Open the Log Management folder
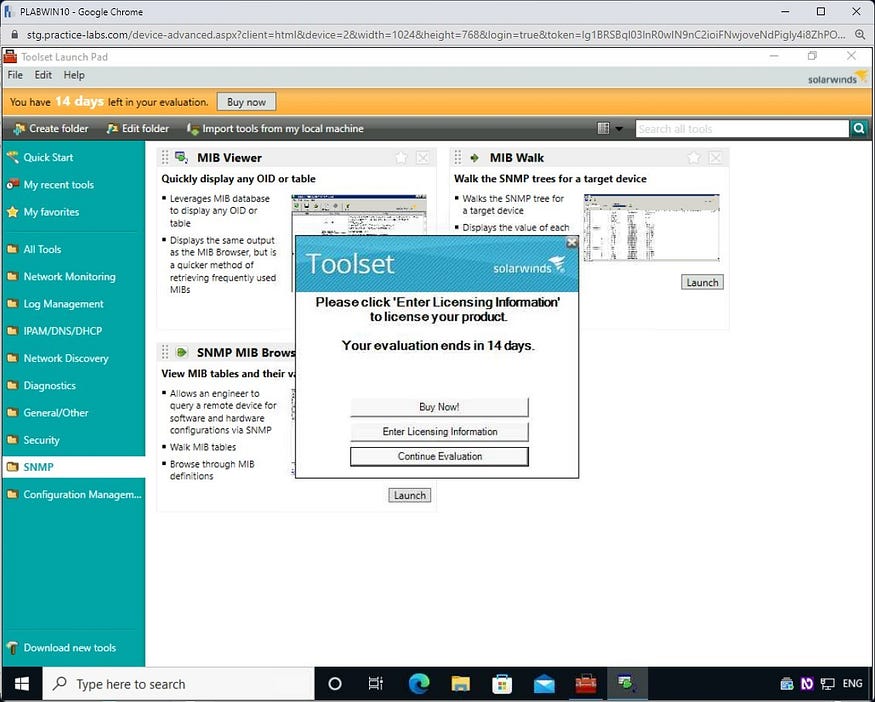 coord(63,304)
